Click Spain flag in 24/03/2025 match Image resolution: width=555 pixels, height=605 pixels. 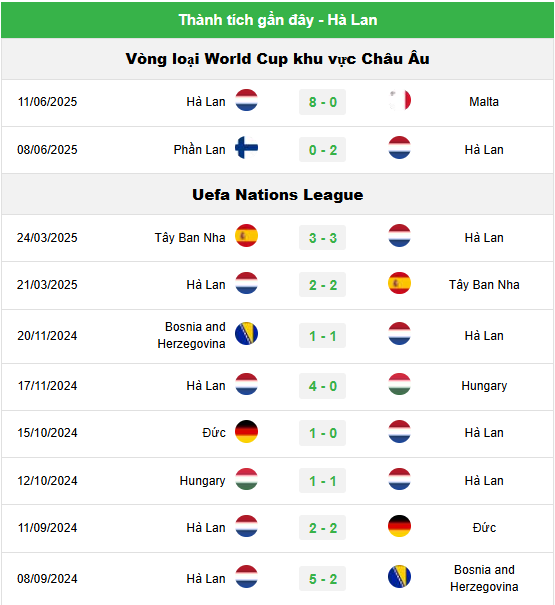click(246, 236)
